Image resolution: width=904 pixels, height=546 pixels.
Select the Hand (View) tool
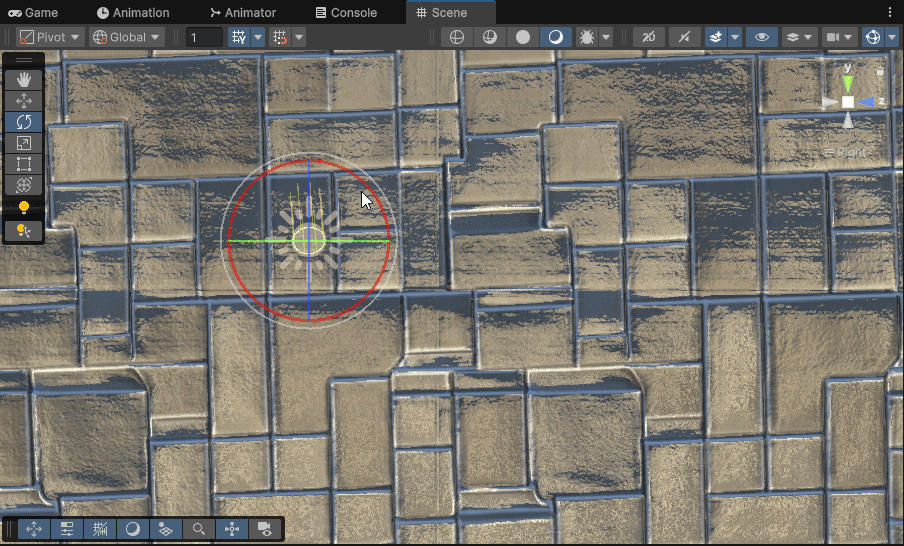click(x=24, y=79)
